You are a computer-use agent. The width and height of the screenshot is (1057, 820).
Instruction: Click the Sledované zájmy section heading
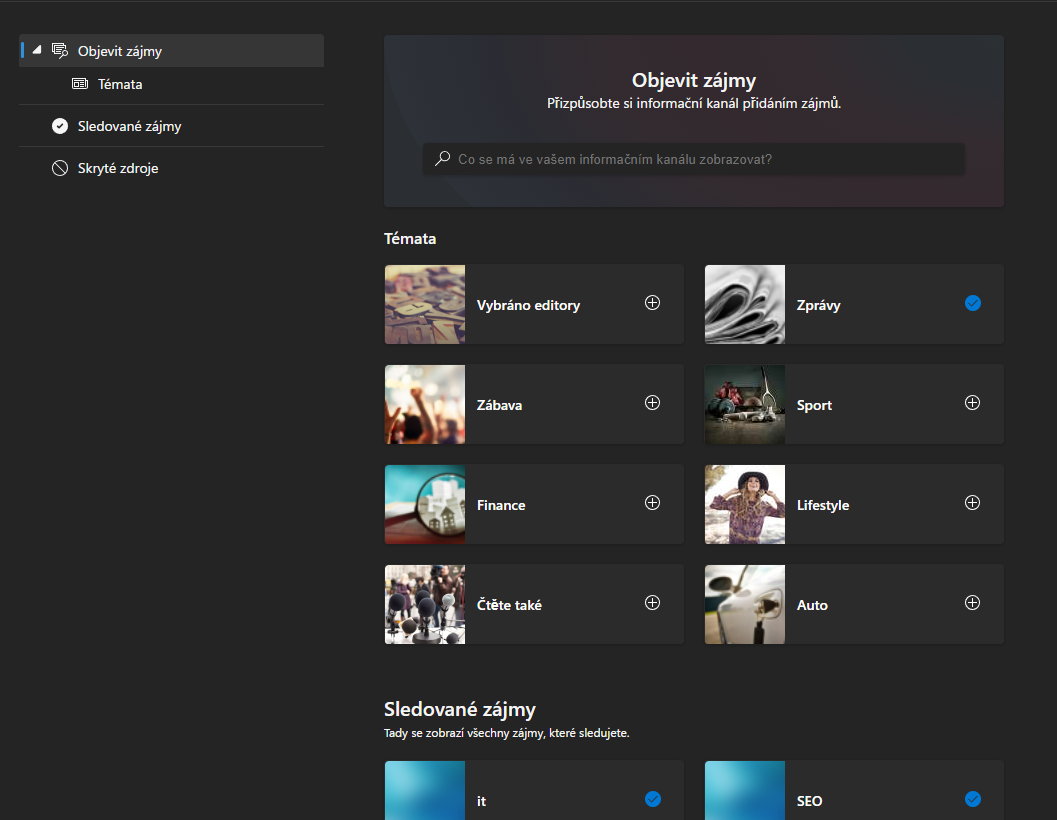point(460,709)
